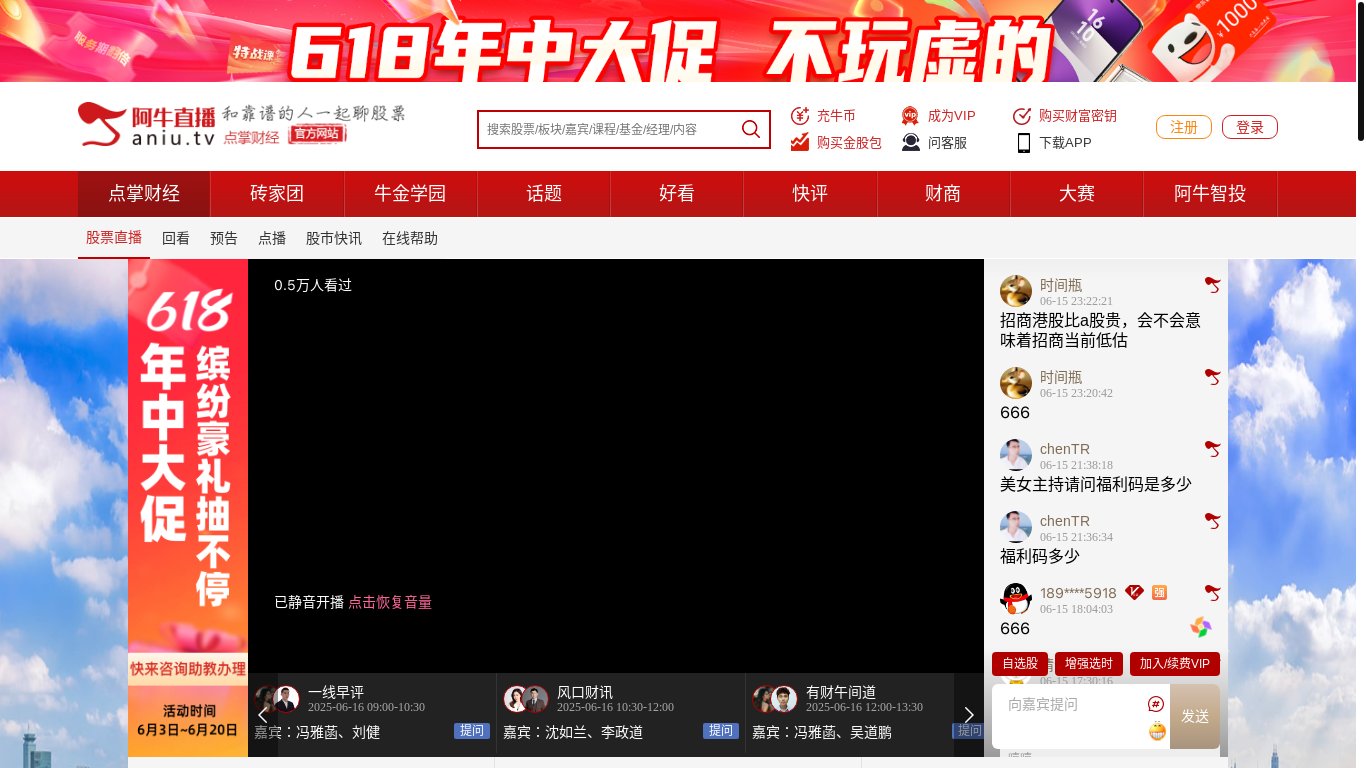Click 提问 on 风口财讯 program
Screen dimensions: 1366x768
click(x=721, y=731)
